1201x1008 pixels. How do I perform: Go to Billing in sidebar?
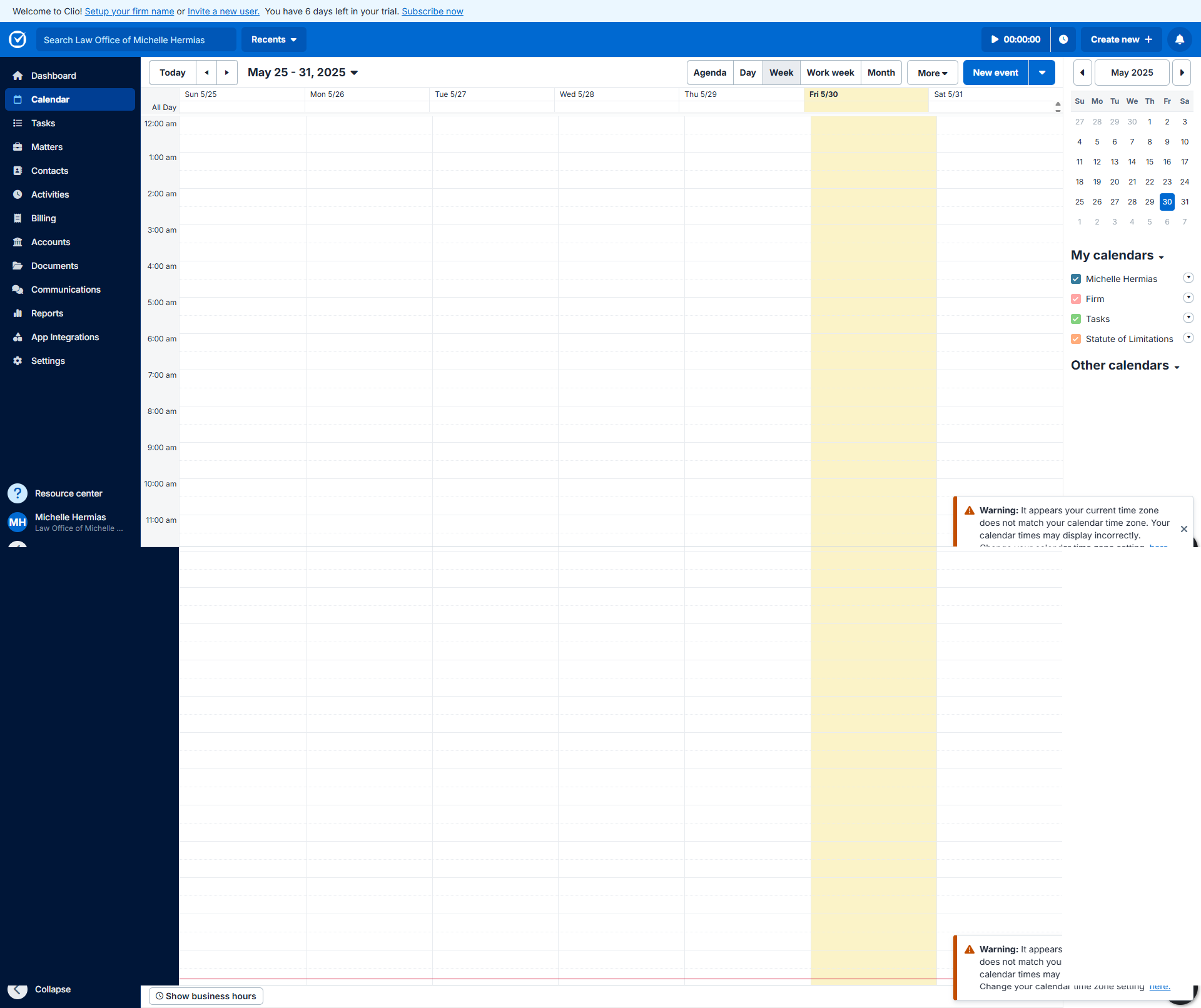43,218
